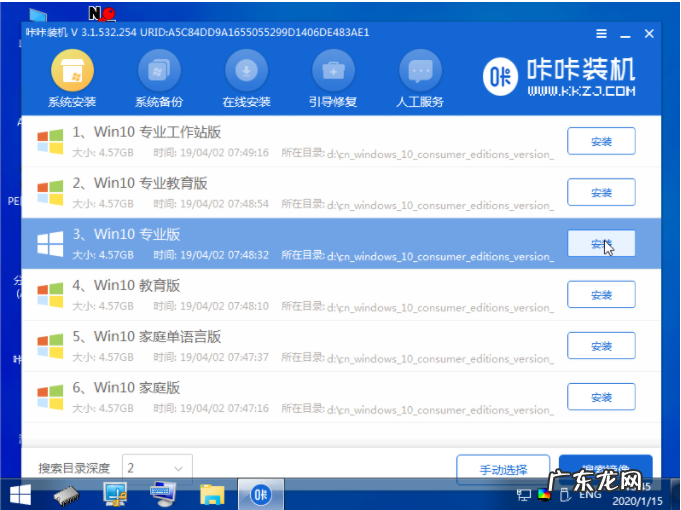Select the 4、Win10 教育版 title
681x510 pixels.
pos(126,286)
